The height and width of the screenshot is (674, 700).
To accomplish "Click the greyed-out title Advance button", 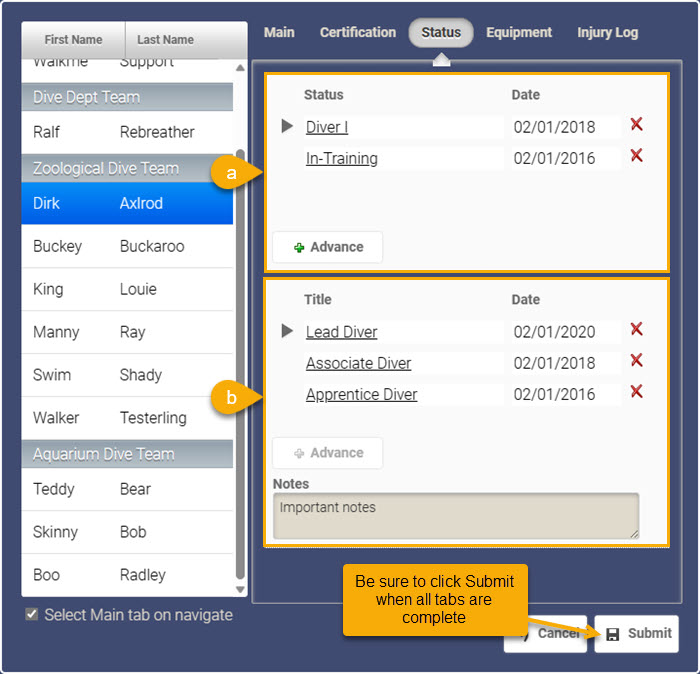I will tap(327, 453).
